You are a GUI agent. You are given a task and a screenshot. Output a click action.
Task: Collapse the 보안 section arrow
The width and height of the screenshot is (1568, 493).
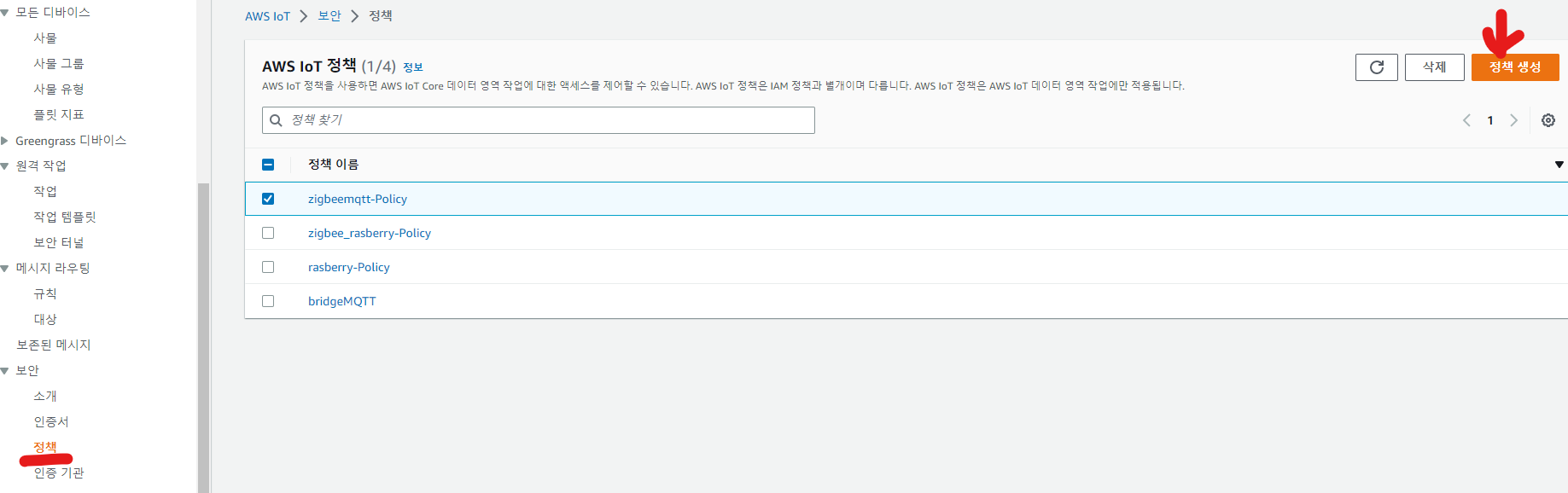(x=5, y=371)
